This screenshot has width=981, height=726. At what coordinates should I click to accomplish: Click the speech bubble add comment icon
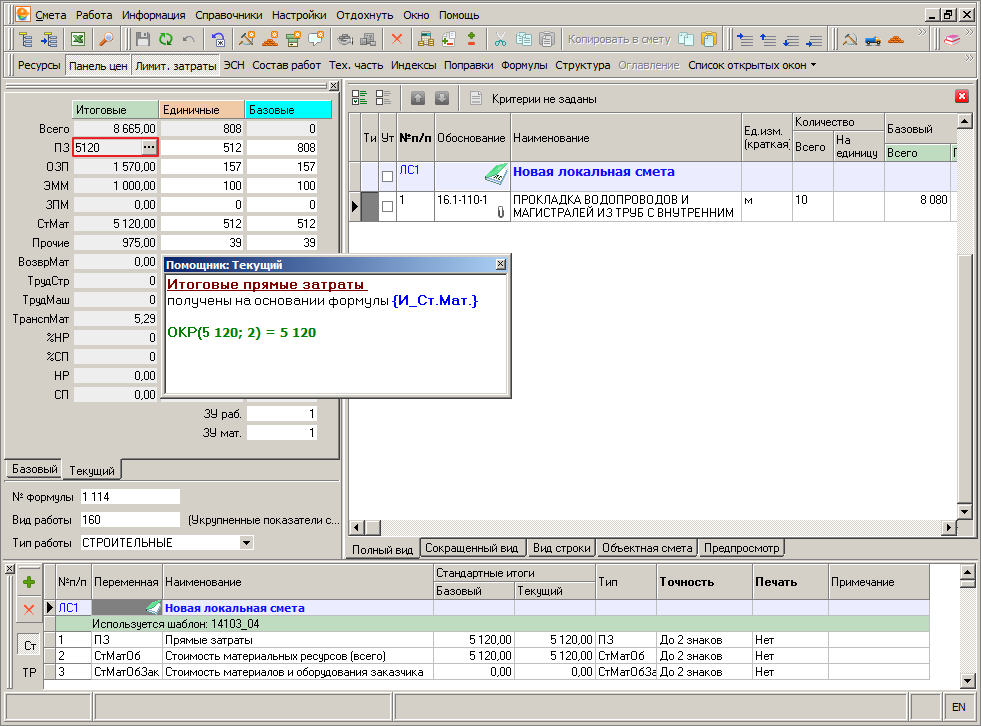(316, 39)
